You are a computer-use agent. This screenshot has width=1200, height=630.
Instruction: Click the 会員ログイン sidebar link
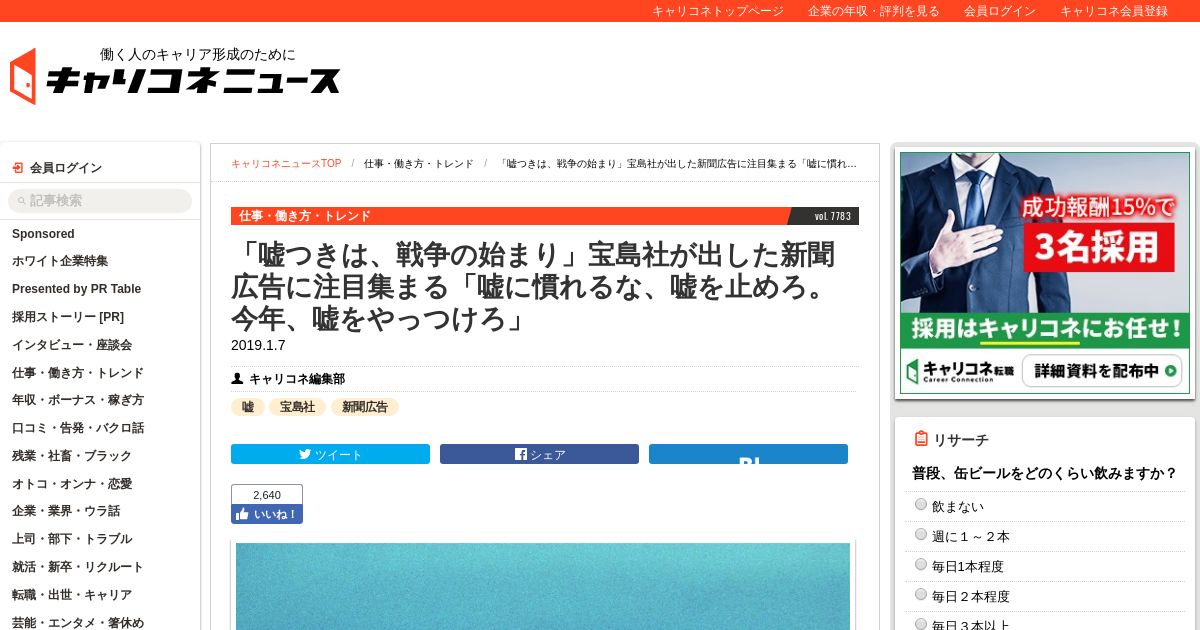(66, 168)
